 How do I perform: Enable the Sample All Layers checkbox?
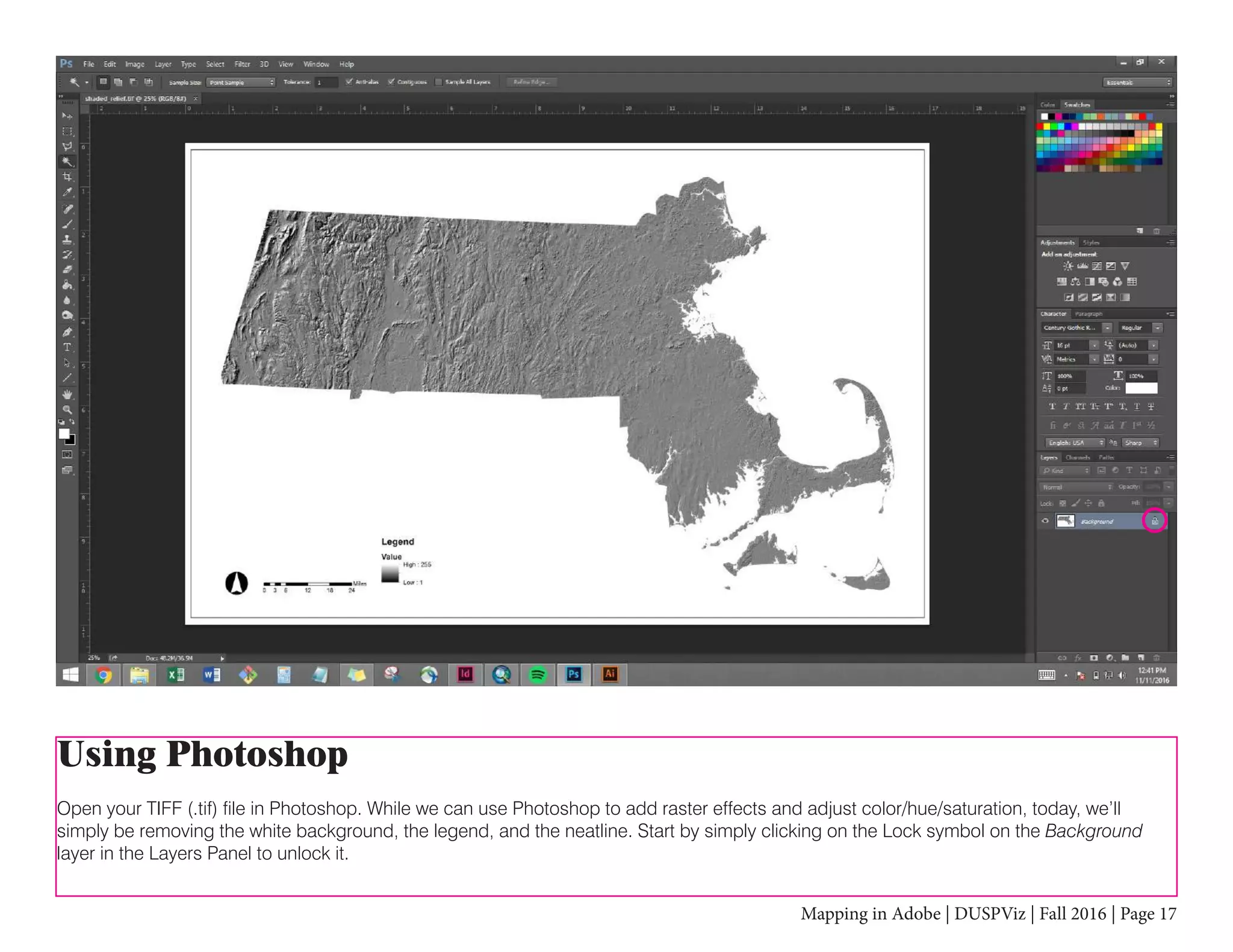coord(439,82)
